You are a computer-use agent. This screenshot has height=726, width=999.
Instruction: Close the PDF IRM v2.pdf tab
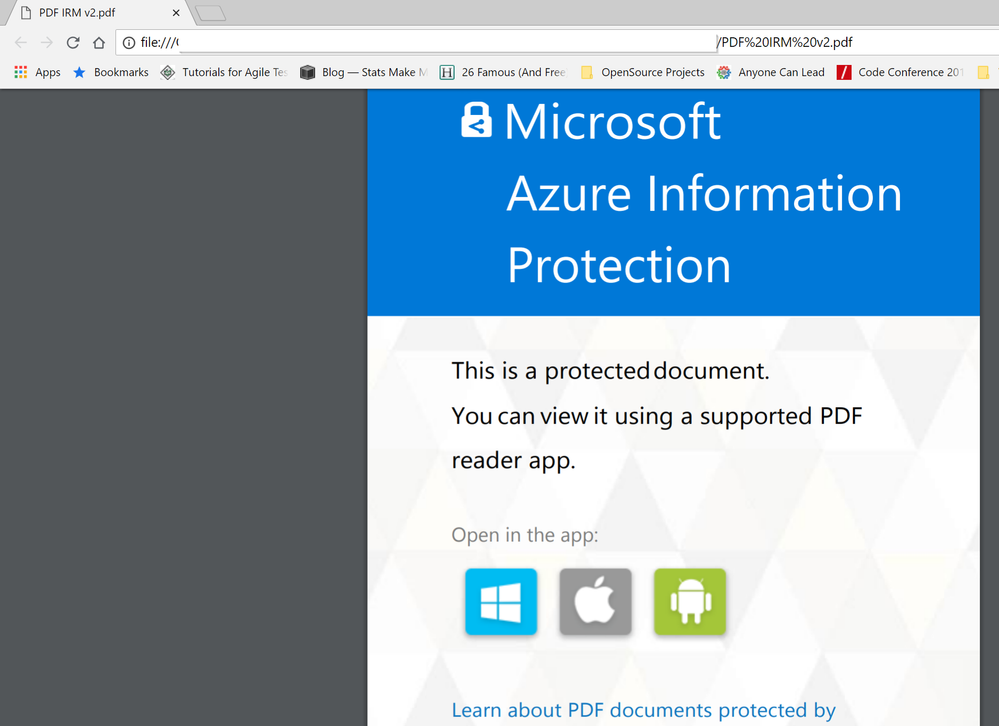[x=176, y=13]
